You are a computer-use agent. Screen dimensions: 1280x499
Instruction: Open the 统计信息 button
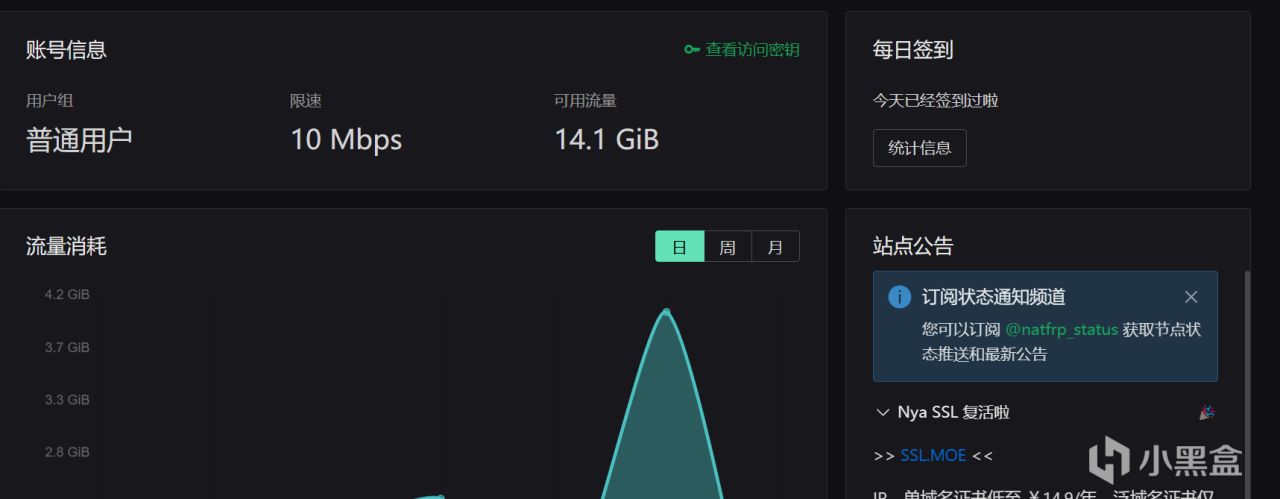click(920, 148)
